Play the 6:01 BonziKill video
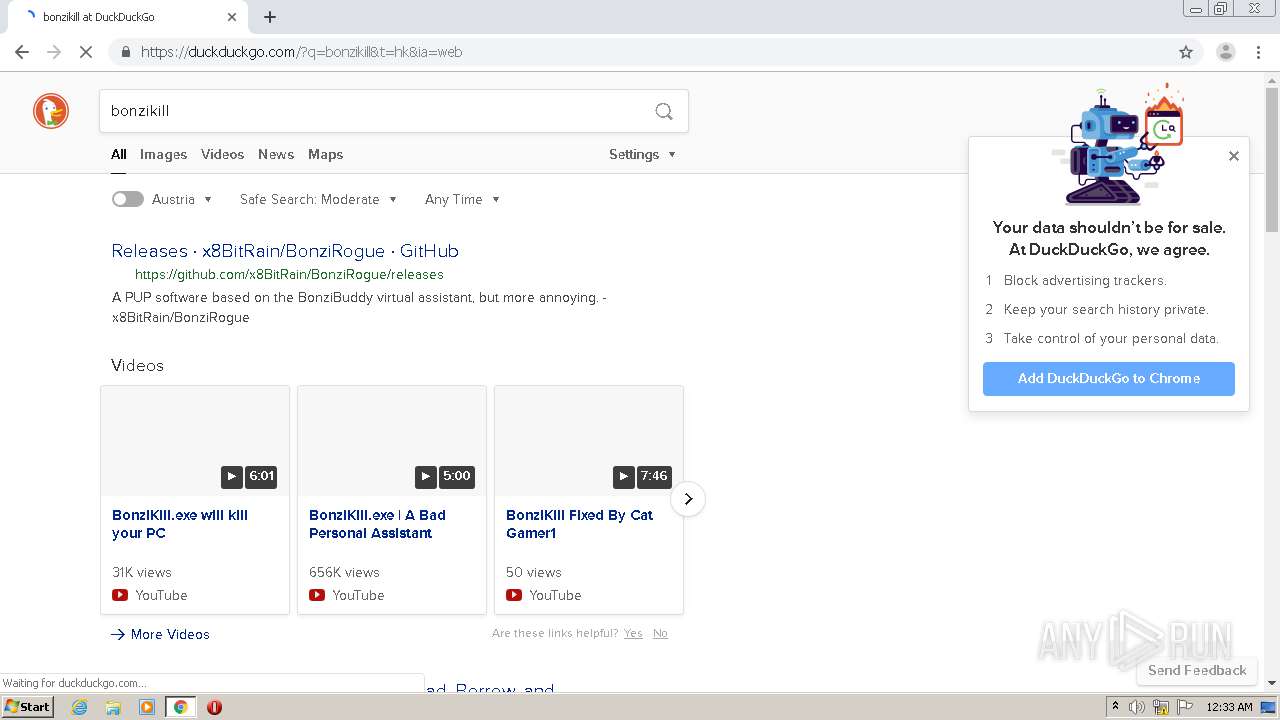The width and height of the screenshot is (1280, 720). [195, 441]
